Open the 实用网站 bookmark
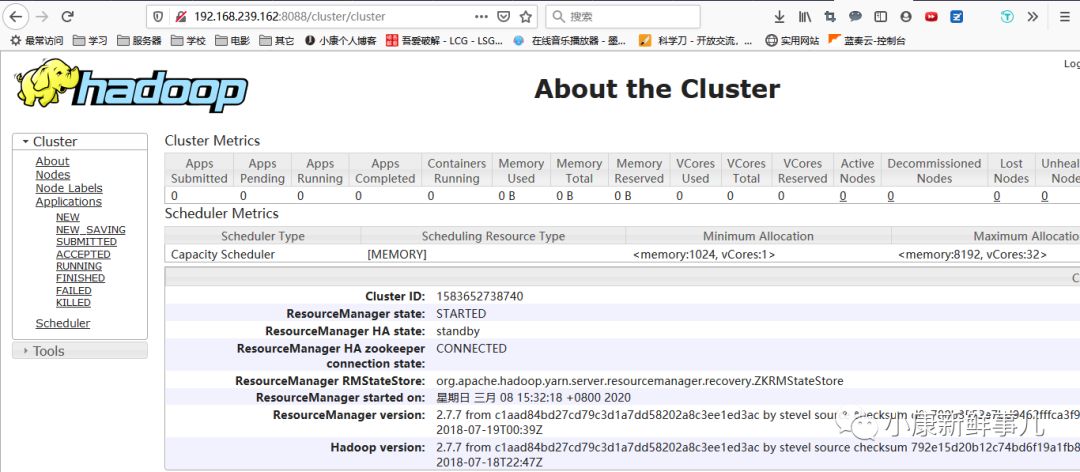 tap(792, 41)
